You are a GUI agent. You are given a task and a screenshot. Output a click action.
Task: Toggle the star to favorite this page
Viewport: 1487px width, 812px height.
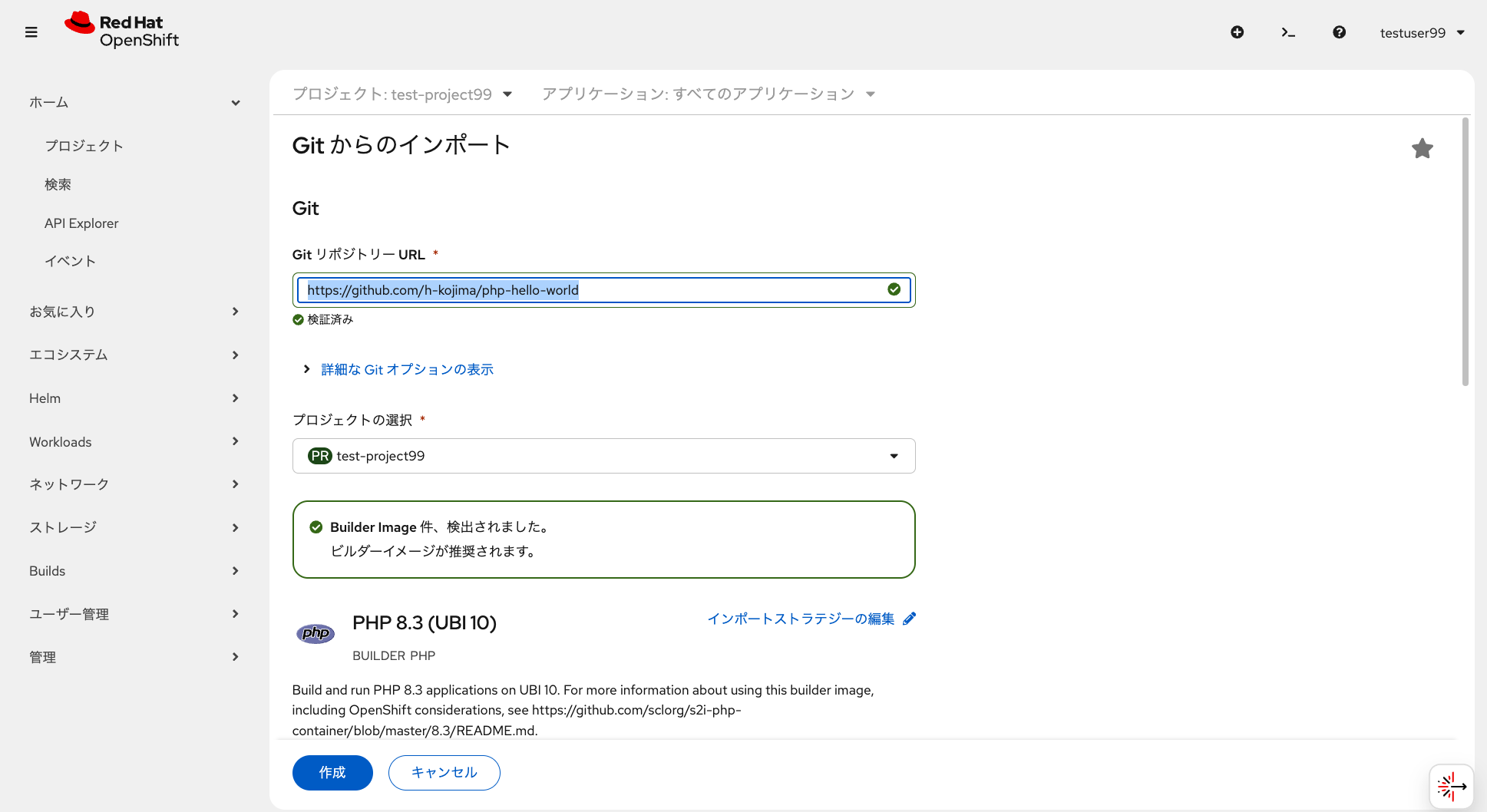coord(1423,148)
